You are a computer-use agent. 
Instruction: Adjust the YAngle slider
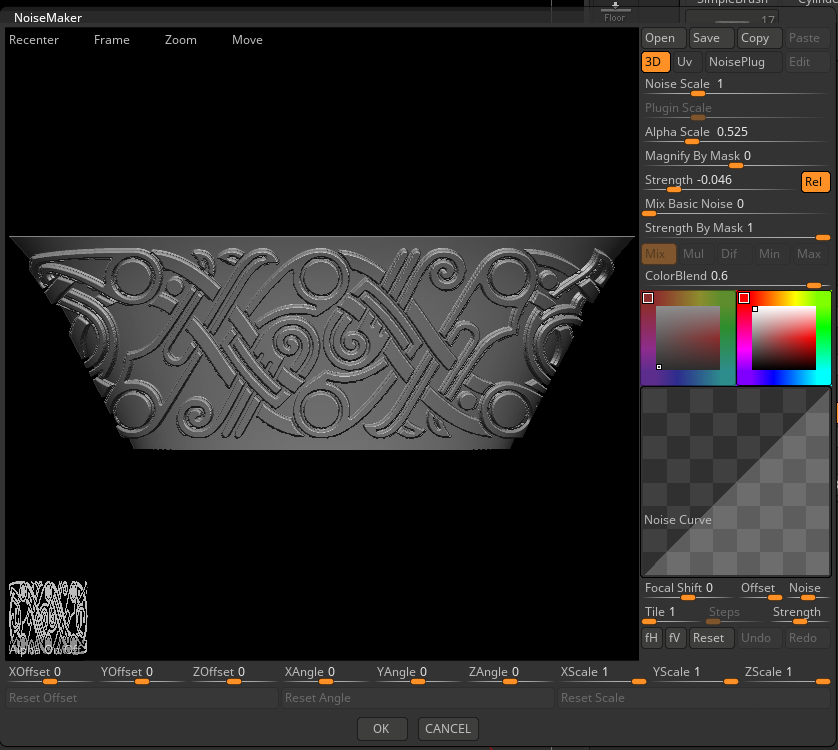pyautogui.click(x=417, y=674)
